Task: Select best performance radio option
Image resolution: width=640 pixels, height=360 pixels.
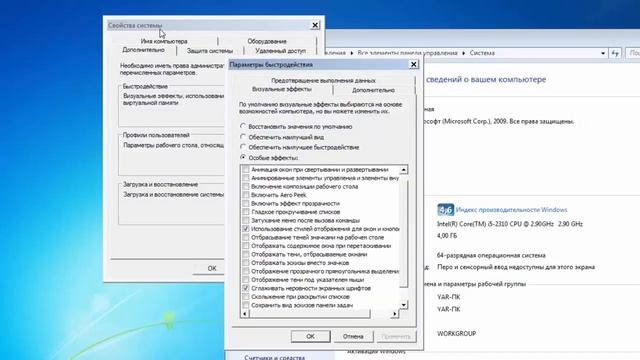Action: click(243, 147)
